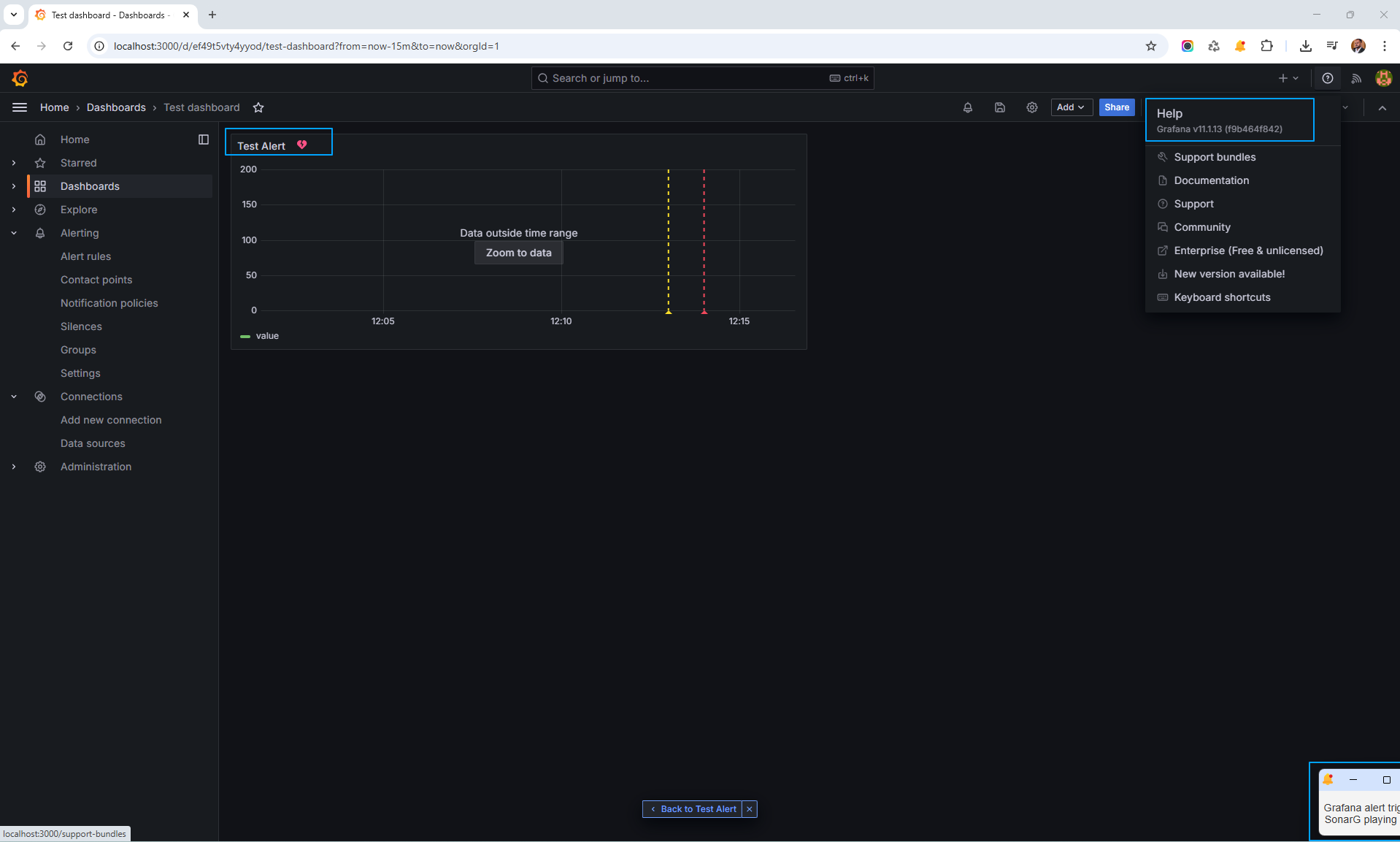Click Back to Test Alert
The height and width of the screenshot is (842, 1400).
(x=693, y=809)
